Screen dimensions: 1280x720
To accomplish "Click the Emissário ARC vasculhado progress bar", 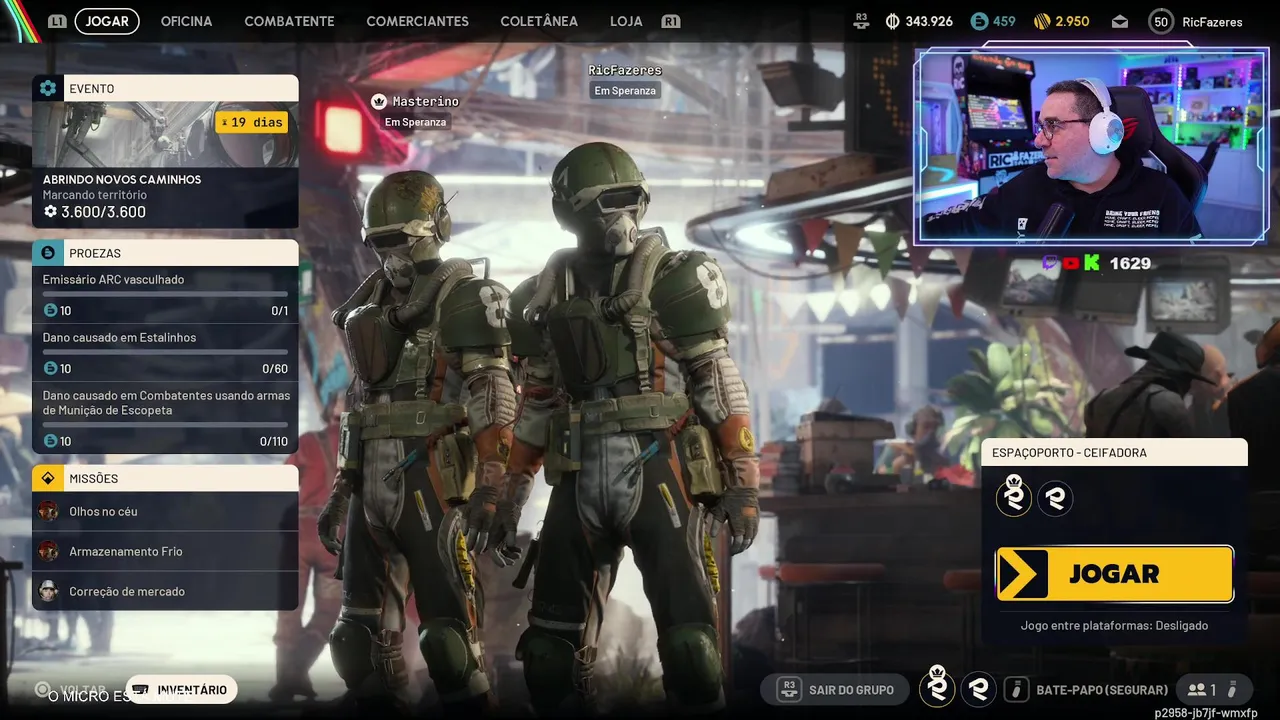I will click(x=165, y=294).
